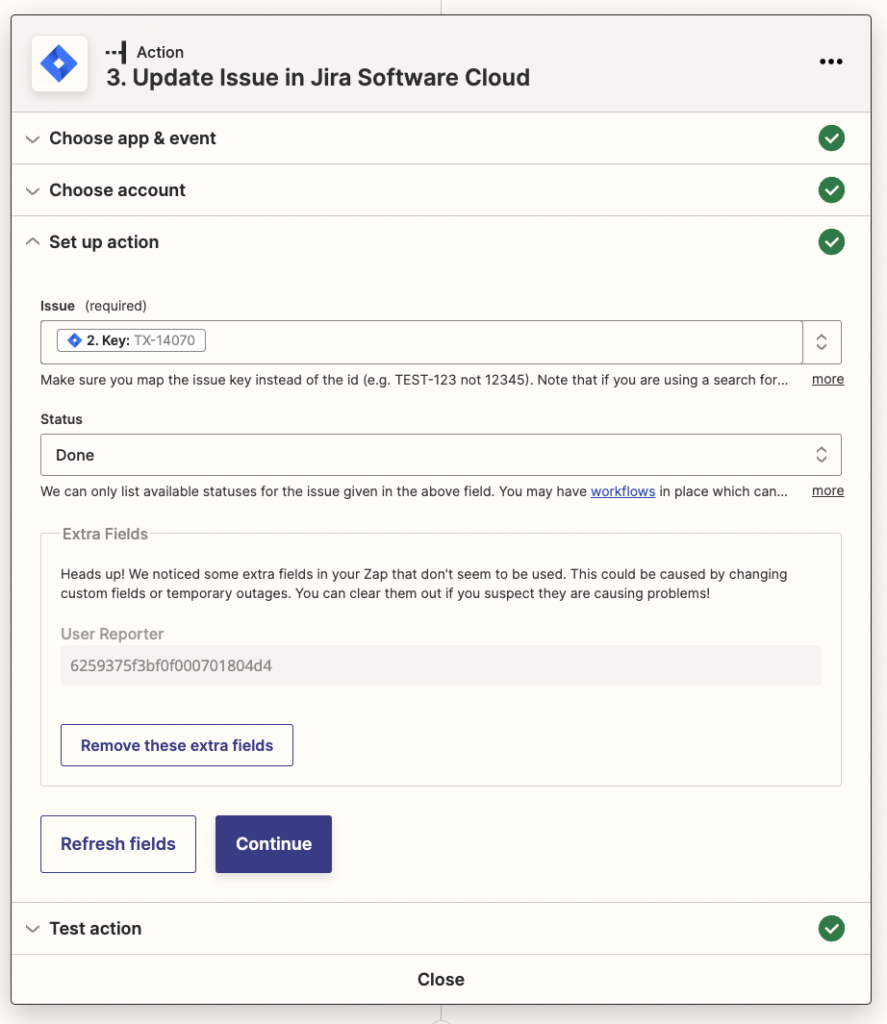
Task: Open the Issue field dropdown arrows
Action: (x=822, y=342)
